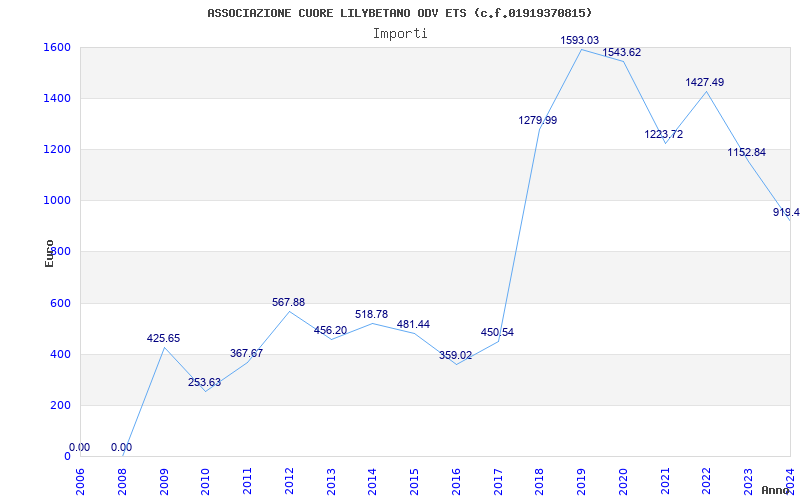
Task: Click the 253.63 data label
Action: coord(205,383)
